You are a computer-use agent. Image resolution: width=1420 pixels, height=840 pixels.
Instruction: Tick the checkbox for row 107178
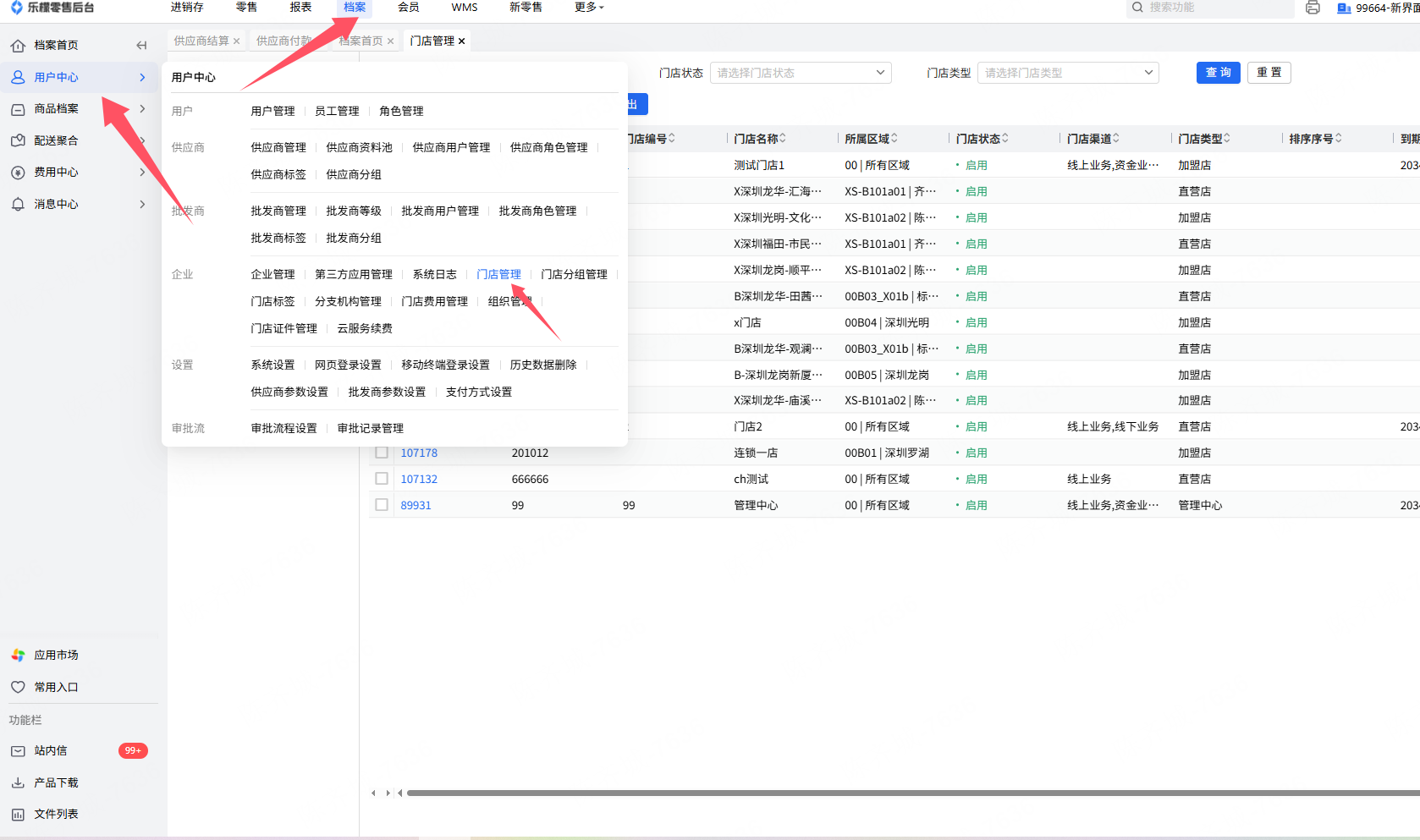(x=382, y=453)
